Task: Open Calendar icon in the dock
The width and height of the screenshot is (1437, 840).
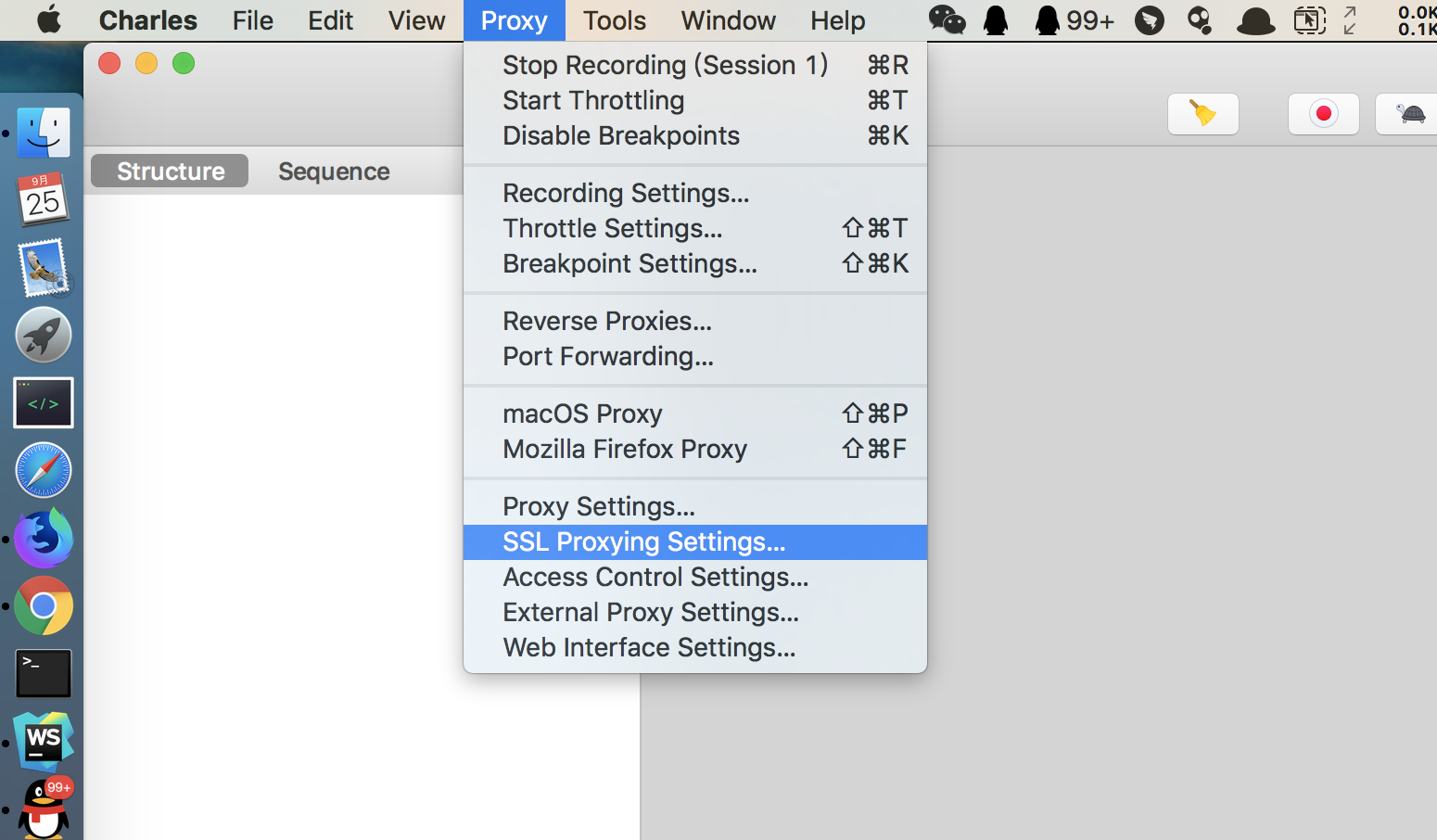Action: (x=44, y=199)
